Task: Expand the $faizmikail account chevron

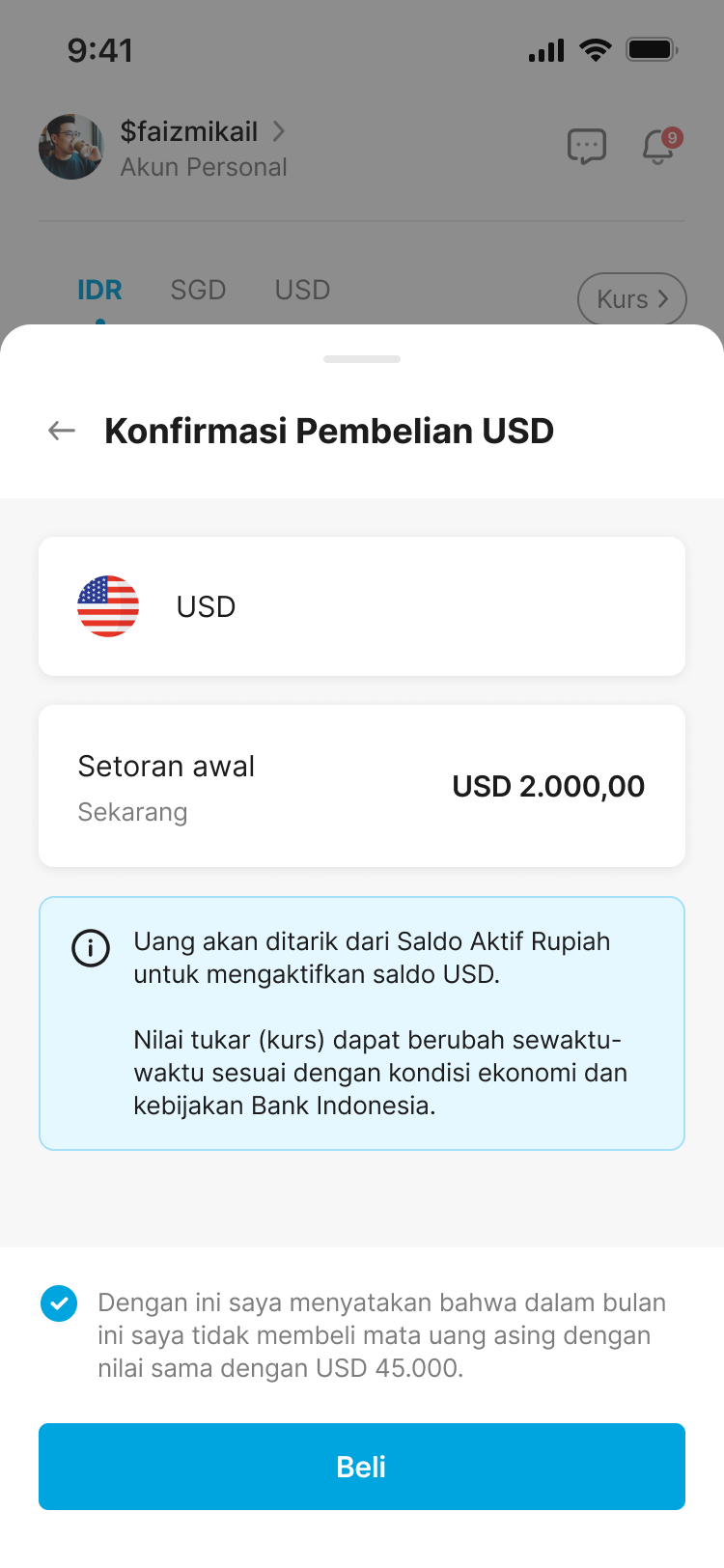Action: coord(279,131)
